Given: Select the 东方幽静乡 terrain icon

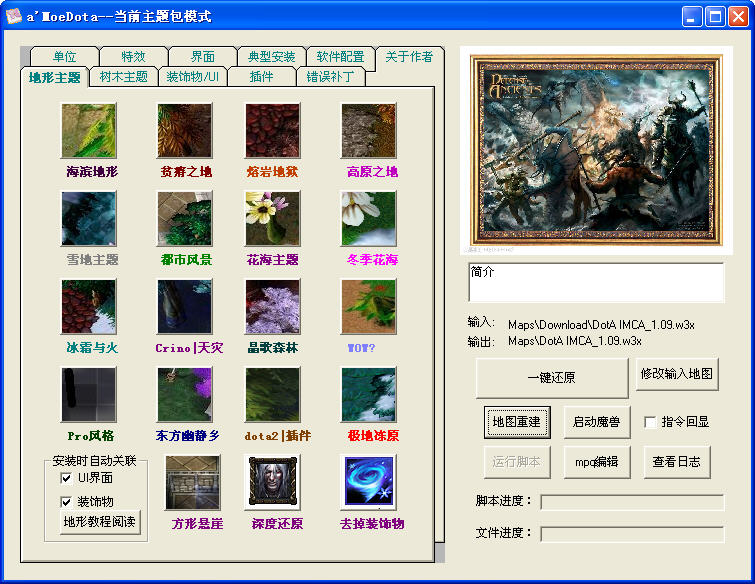Looking at the screenshot, I should [x=185, y=395].
